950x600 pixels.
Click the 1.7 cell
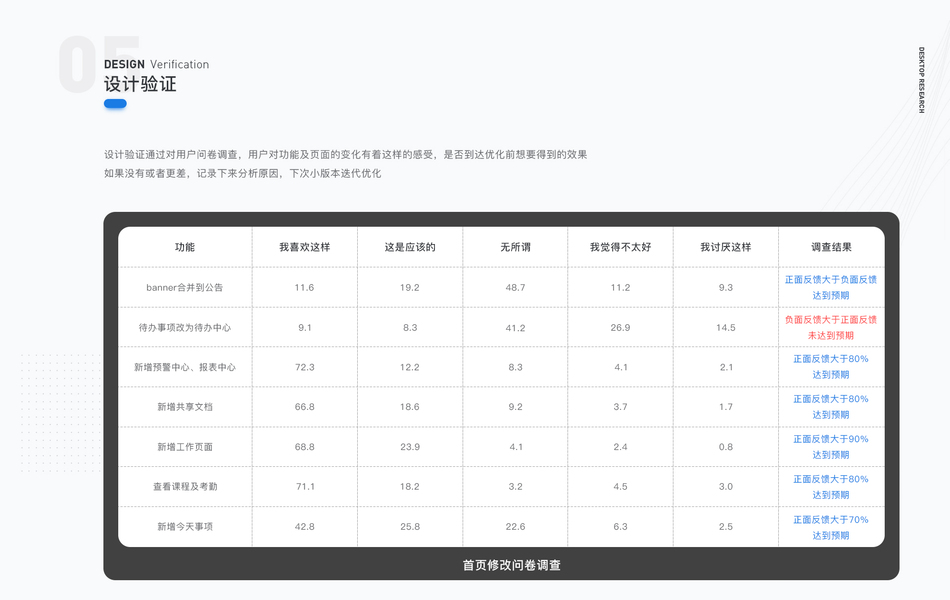[x=726, y=407]
